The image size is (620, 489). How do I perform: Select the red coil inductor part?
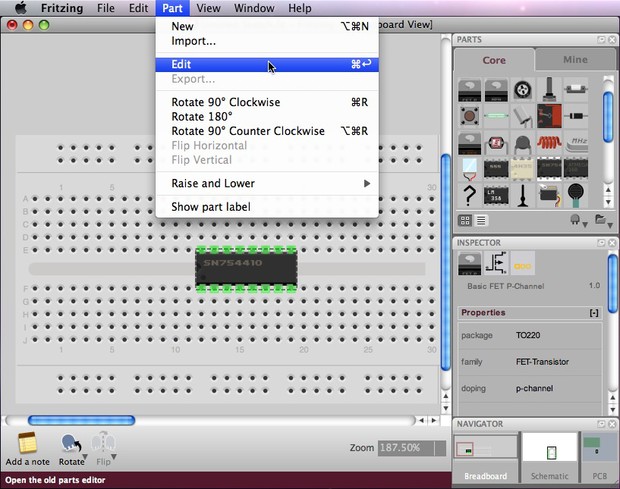[x=549, y=142]
